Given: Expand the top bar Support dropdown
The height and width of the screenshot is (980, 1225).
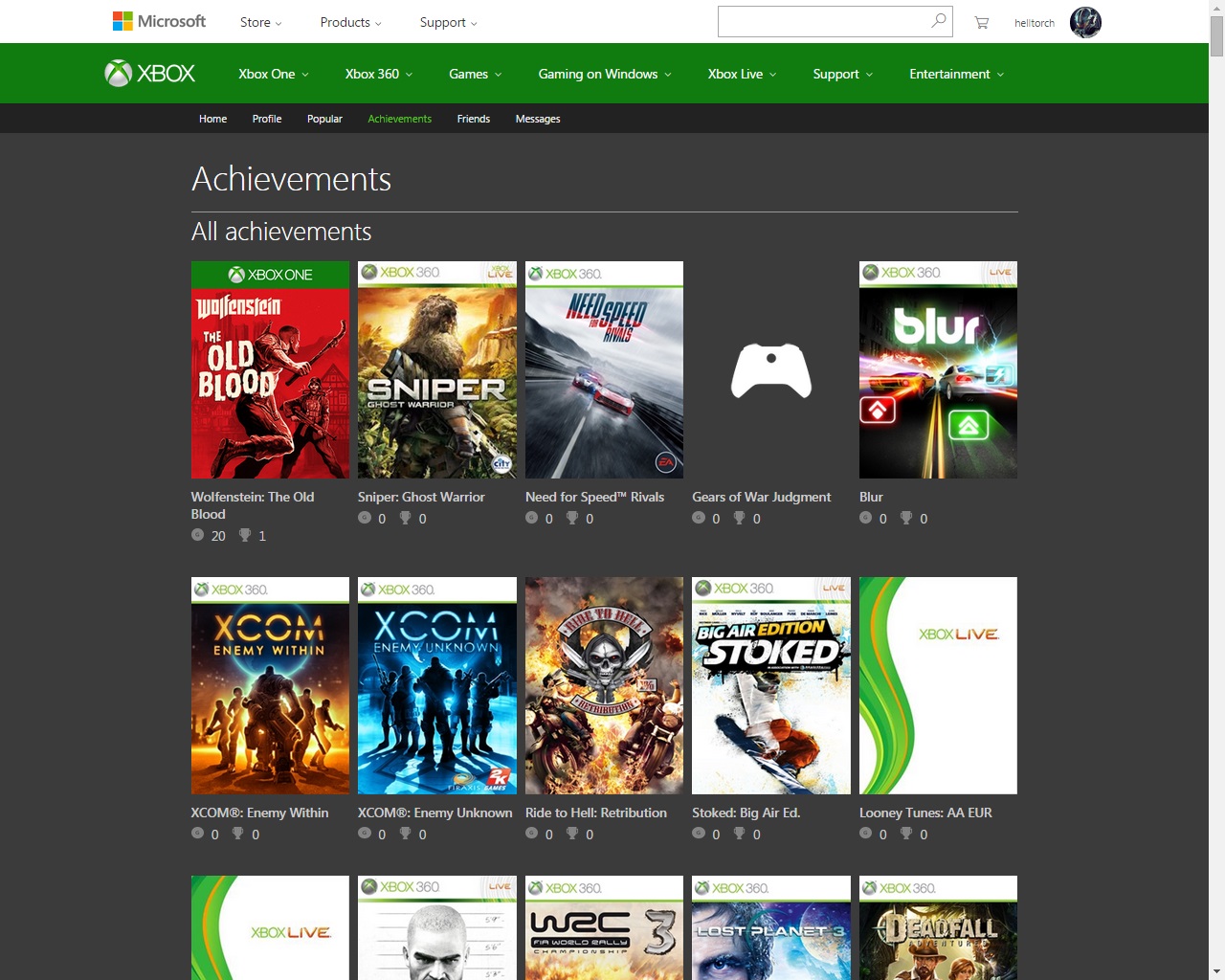Looking at the screenshot, I should tap(448, 22).
